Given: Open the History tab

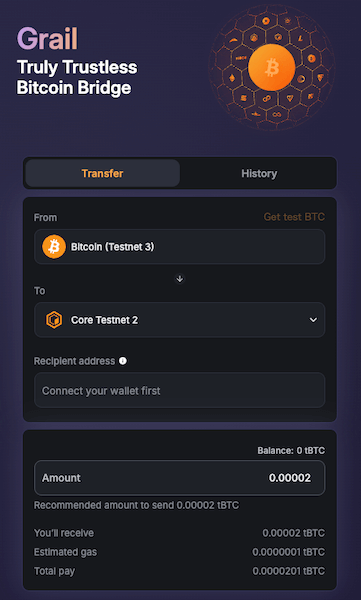Looking at the screenshot, I should click(x=259, y=173).
